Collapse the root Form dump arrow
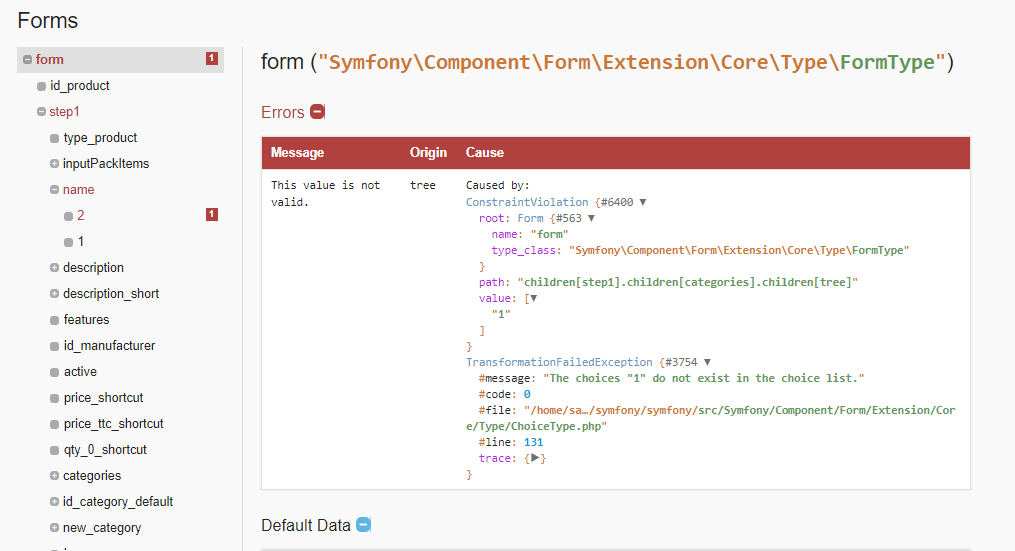1015x551 pixels. (x=591, y=218)
